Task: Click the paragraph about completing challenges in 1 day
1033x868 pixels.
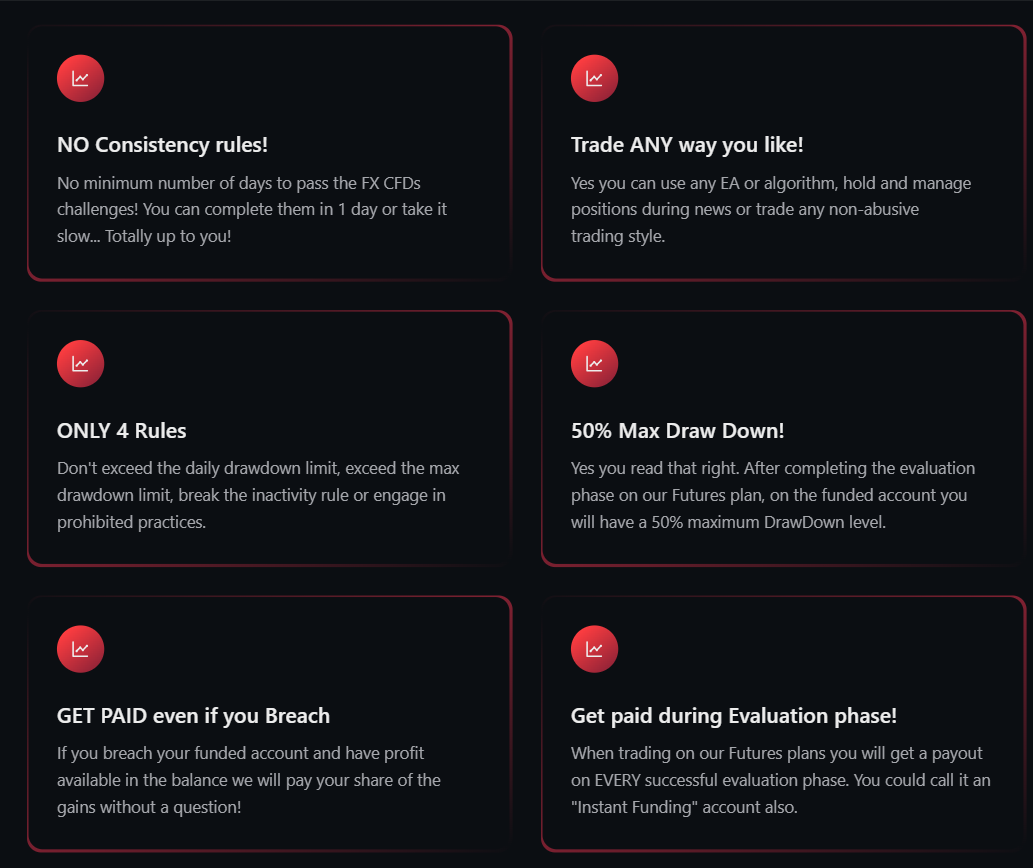Action: 251,209
